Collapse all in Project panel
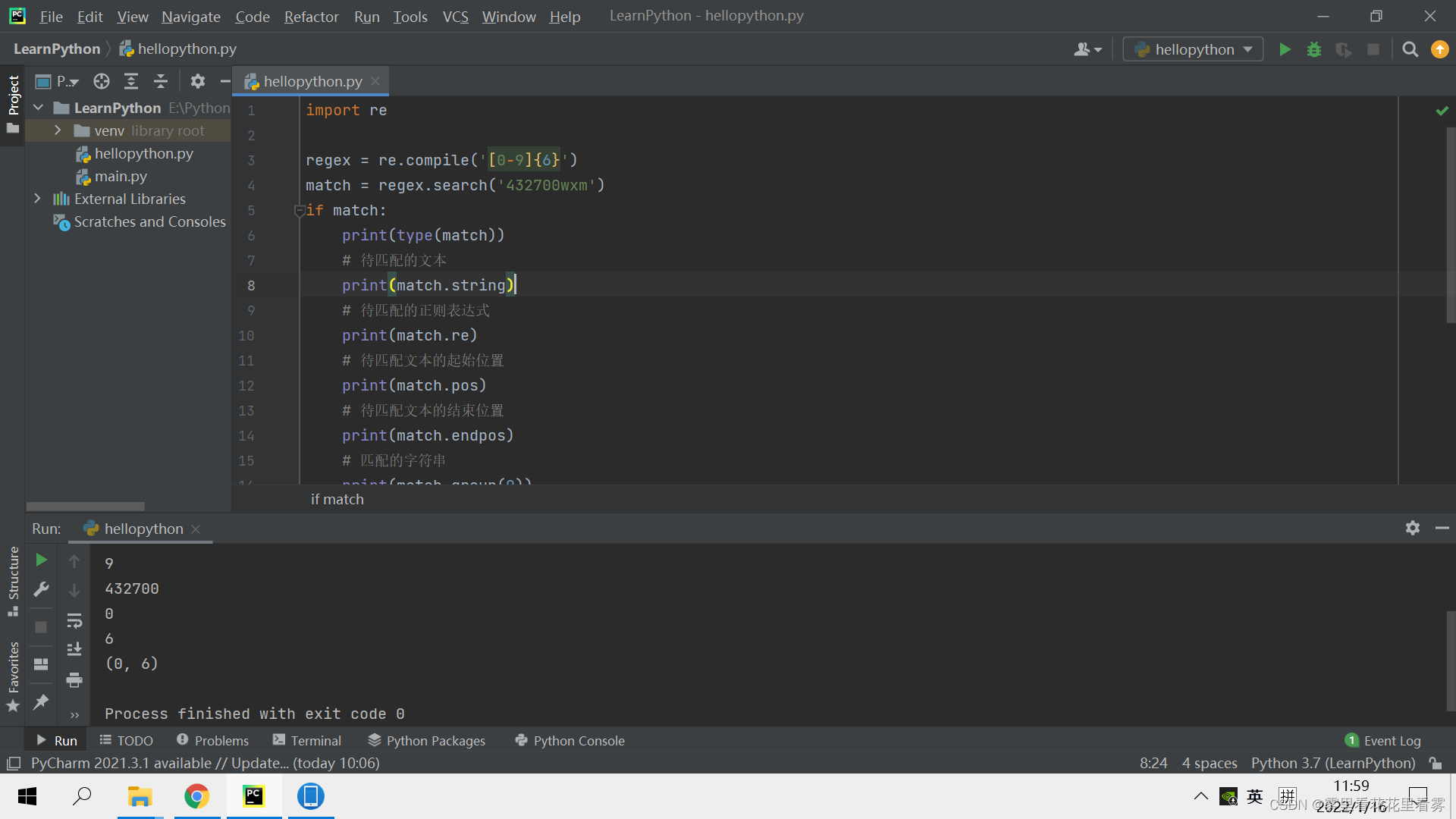This screenshot has height=819, width=1456. [x=161, y=81]
